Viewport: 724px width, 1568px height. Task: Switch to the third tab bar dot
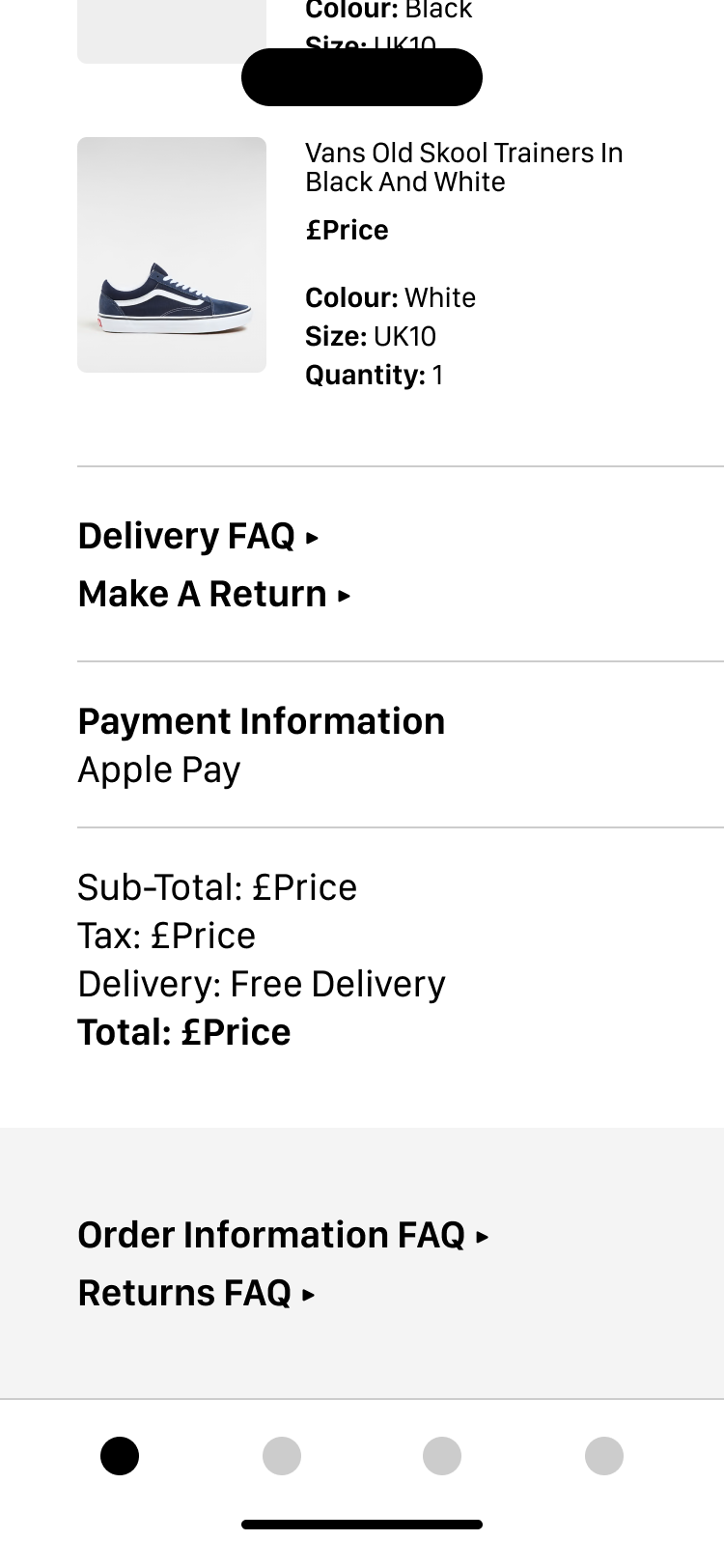[442, 1456]
